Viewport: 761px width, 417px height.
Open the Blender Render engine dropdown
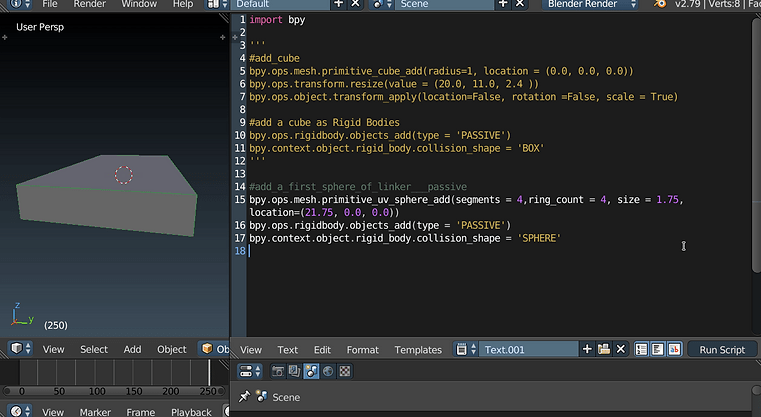point(590,4)
